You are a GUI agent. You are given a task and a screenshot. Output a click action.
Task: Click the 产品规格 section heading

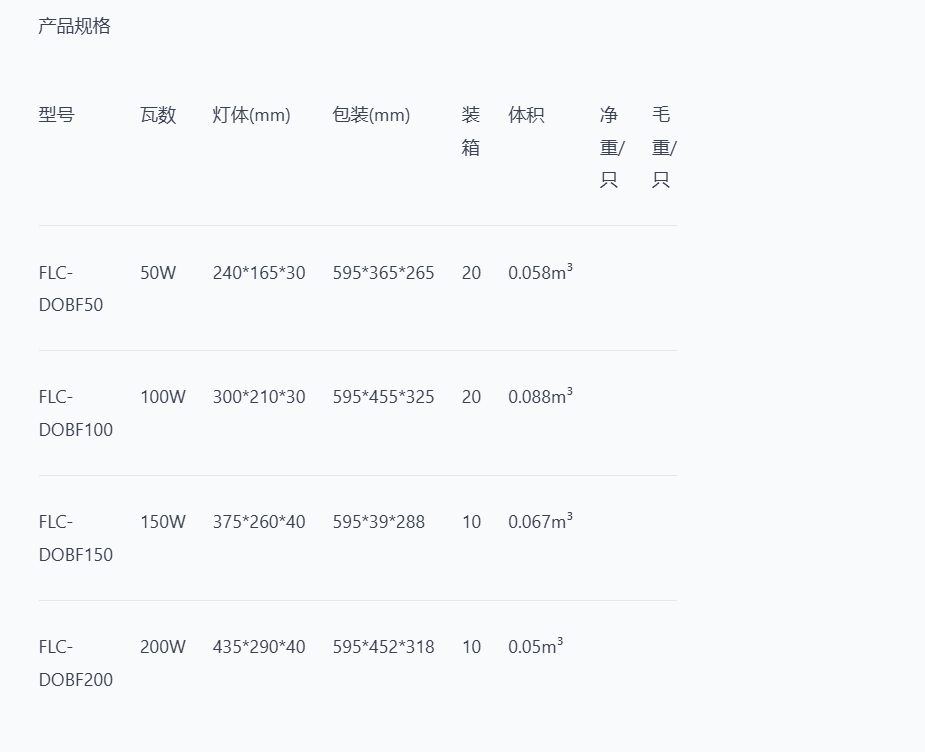74,27
